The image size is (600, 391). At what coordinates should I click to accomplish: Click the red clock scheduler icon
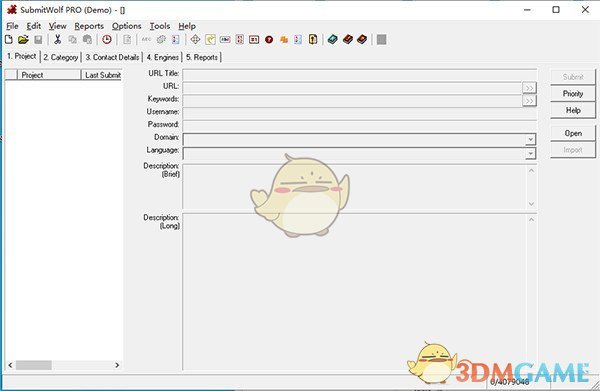107,39
